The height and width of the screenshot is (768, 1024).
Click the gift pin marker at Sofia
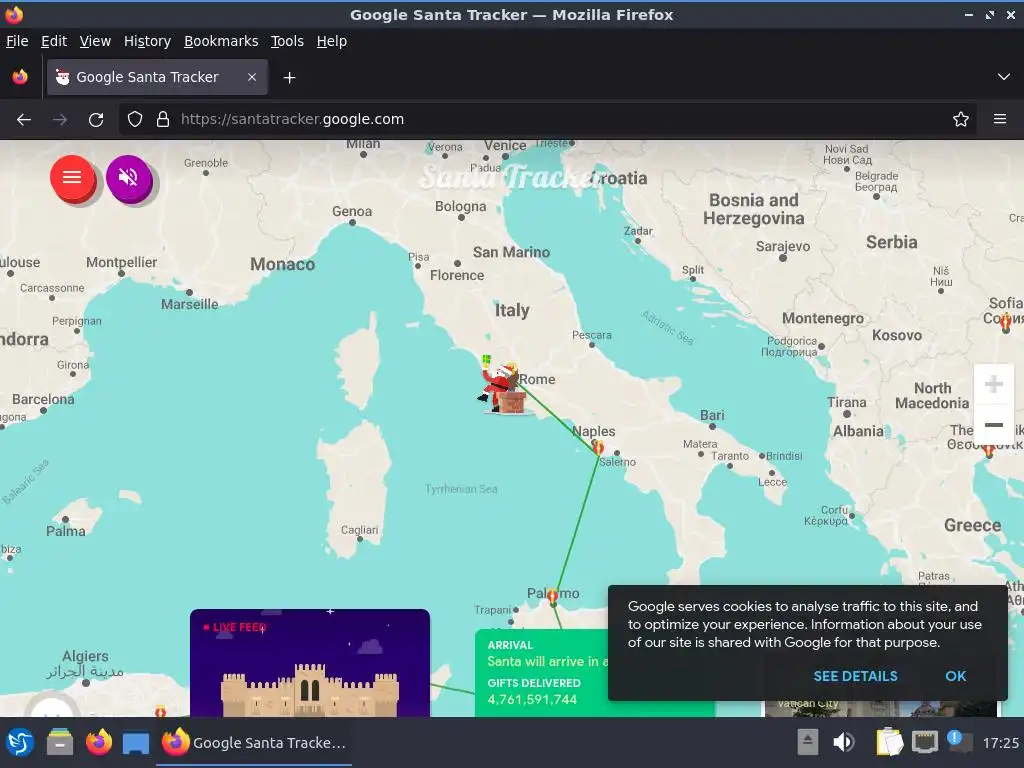click(1006, 321)
